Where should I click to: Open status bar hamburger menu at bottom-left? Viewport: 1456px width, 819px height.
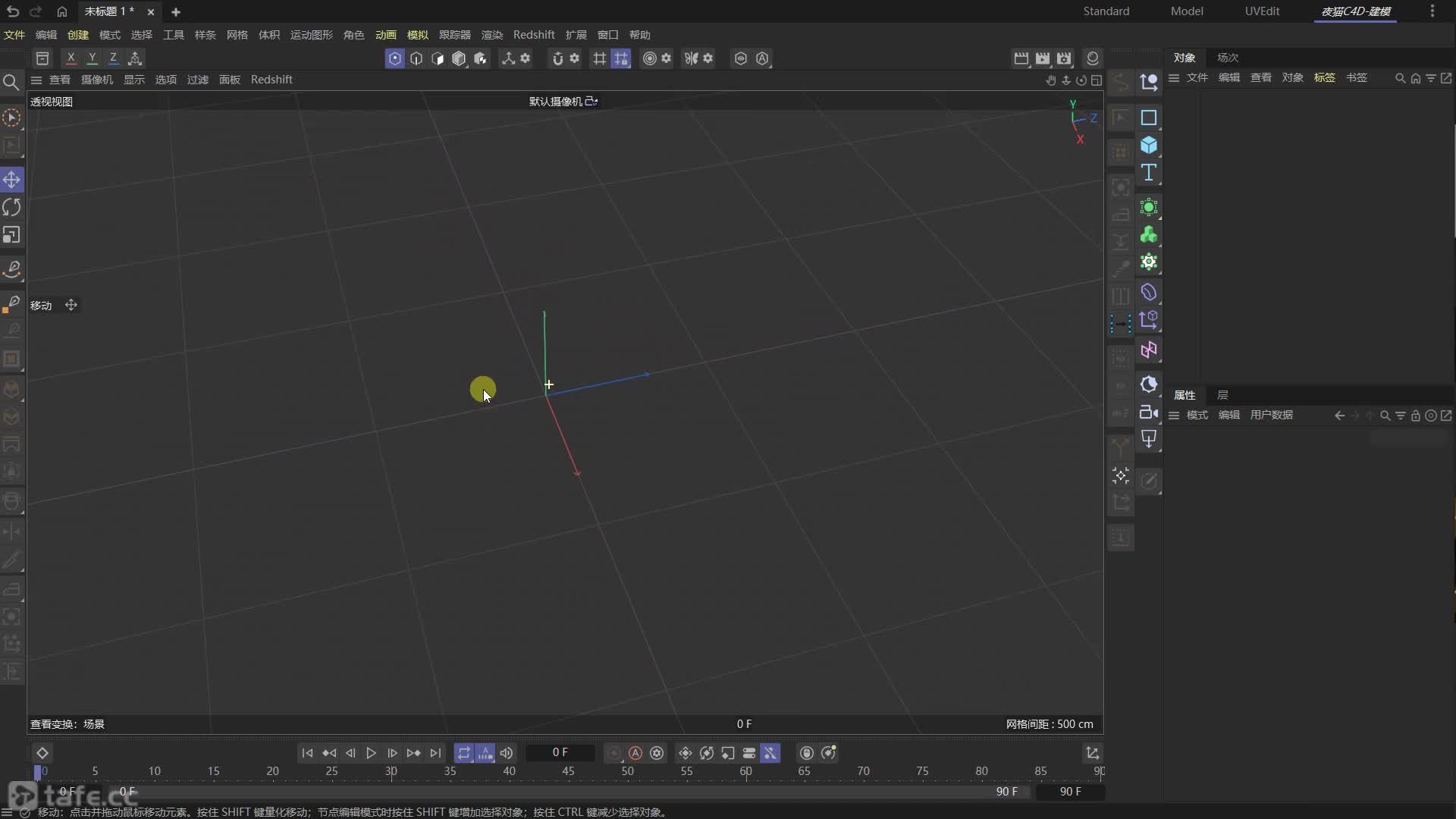pos(7,812)
